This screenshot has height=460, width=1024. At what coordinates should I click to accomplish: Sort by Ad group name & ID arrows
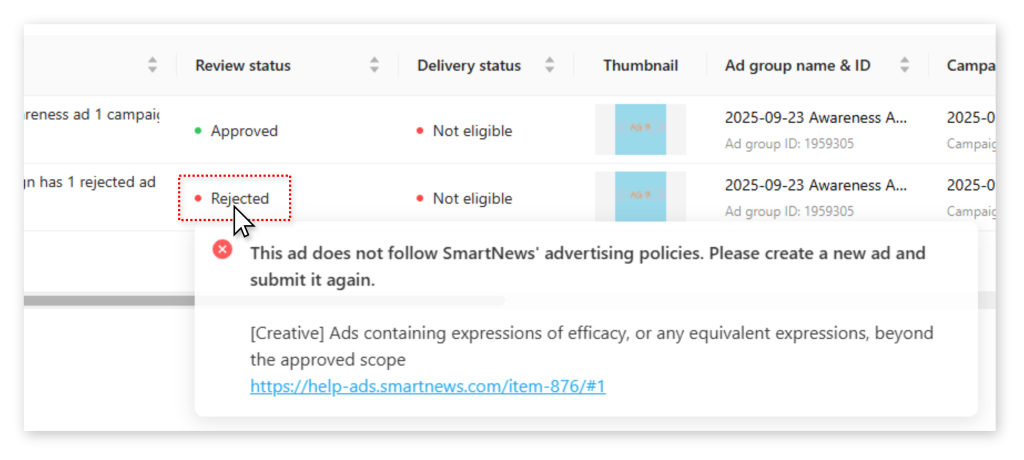tap(905, 65)
